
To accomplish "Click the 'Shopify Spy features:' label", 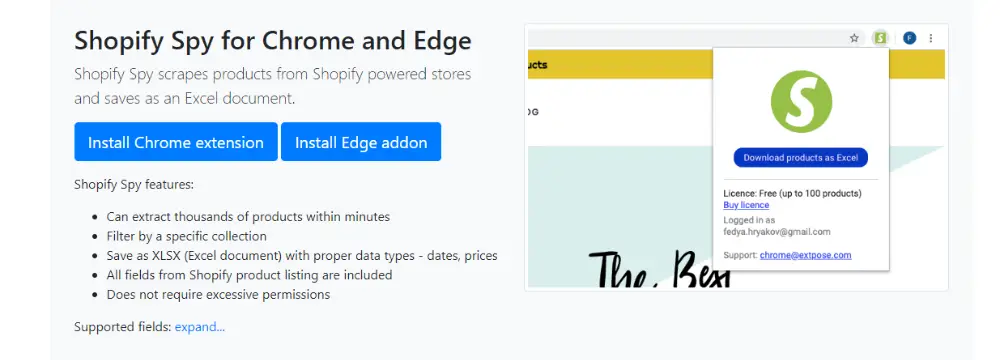I will pos(134,185).
